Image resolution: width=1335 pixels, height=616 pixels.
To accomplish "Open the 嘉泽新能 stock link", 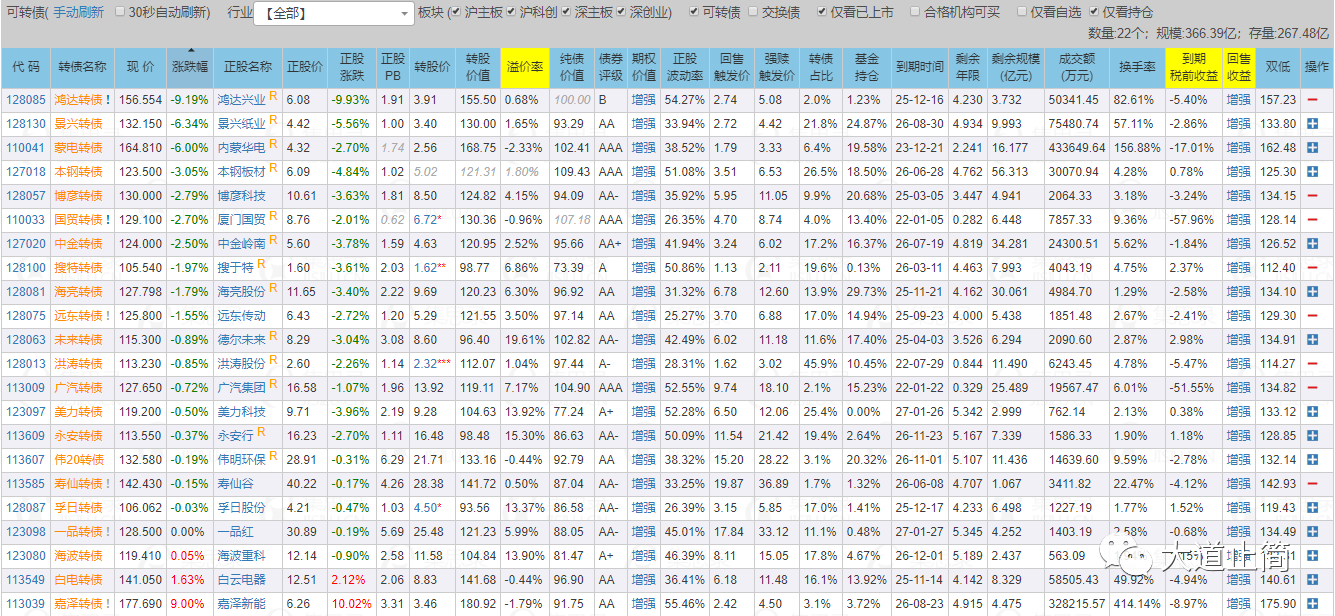I will point(242,604).
